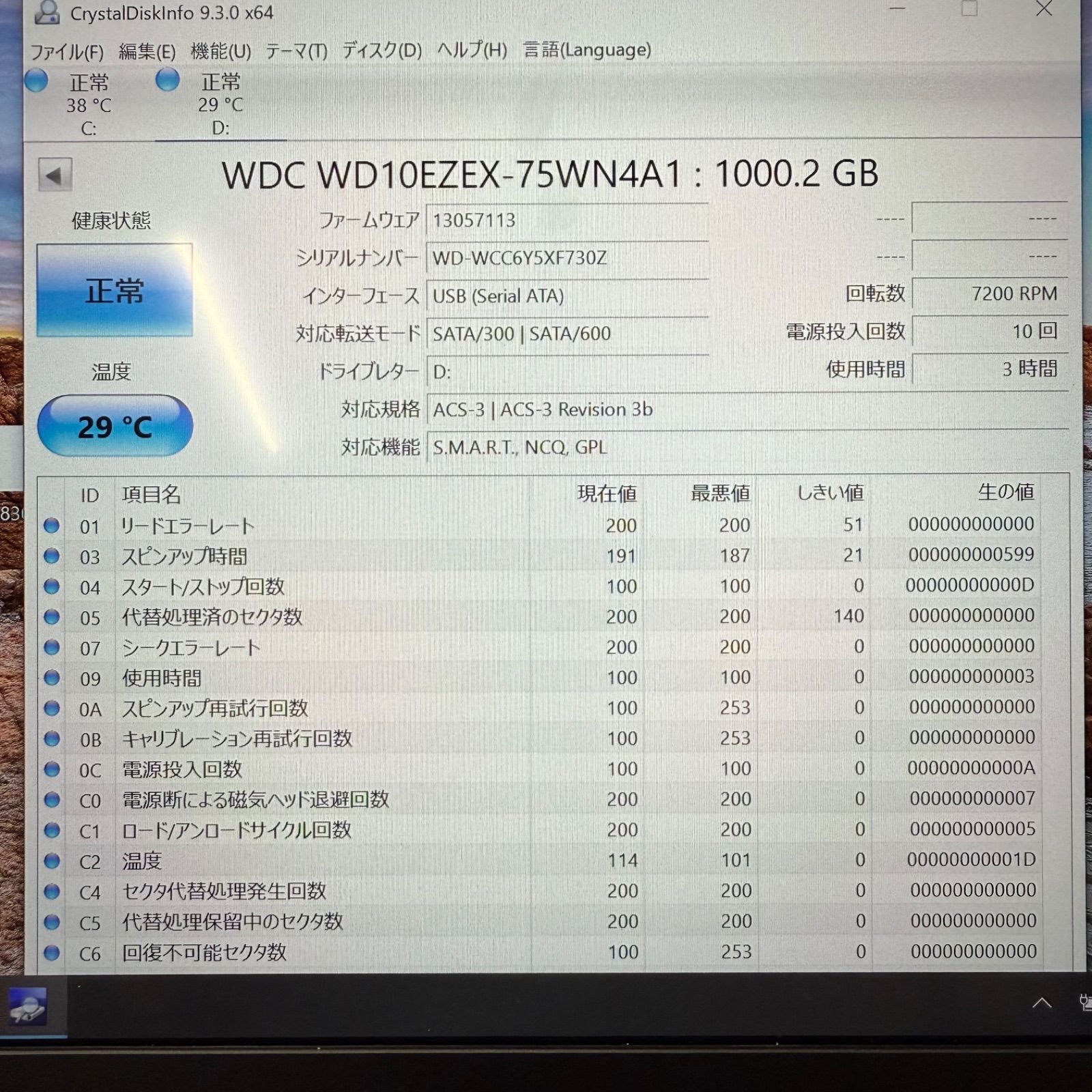
Task: Click raw value 00000000001D for temperature
Action: tap(972, 859)
